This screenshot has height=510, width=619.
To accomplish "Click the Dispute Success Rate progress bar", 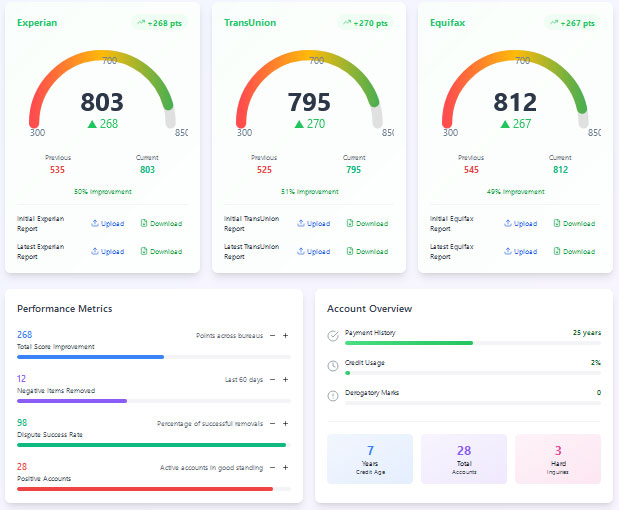I will click(154, 445).
